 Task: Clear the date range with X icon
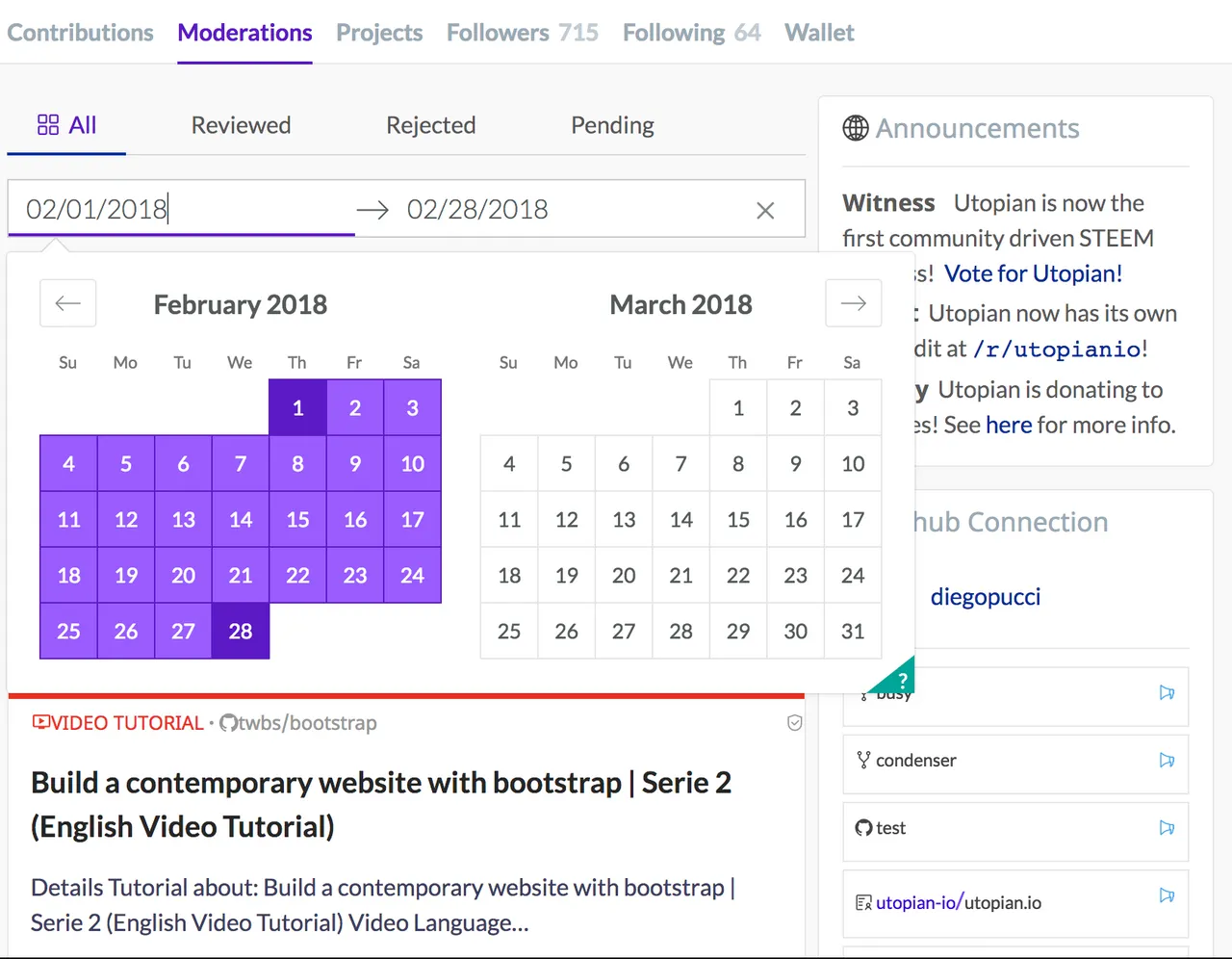(765, 210)
